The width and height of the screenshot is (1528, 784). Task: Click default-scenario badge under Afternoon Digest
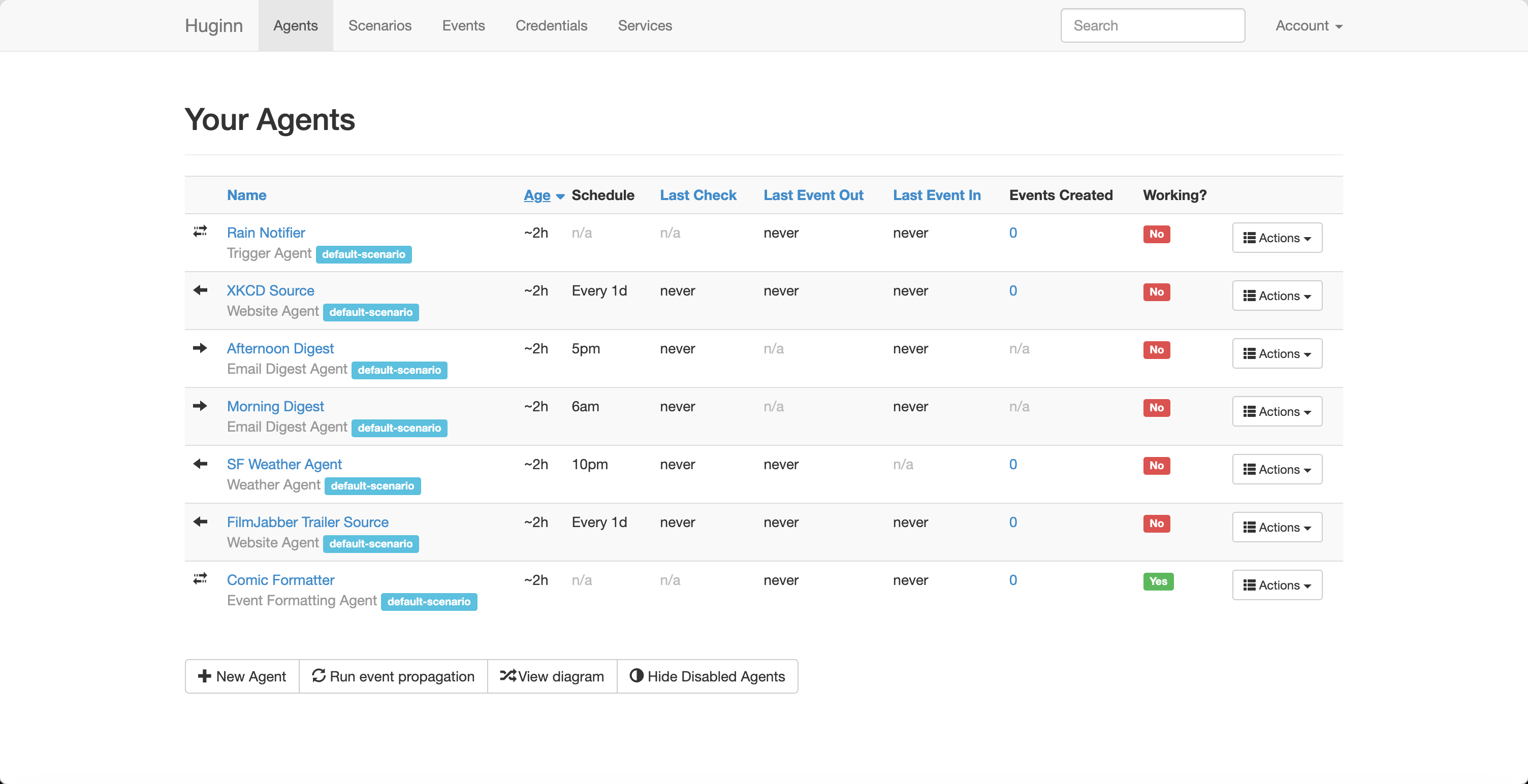[399, 370]
